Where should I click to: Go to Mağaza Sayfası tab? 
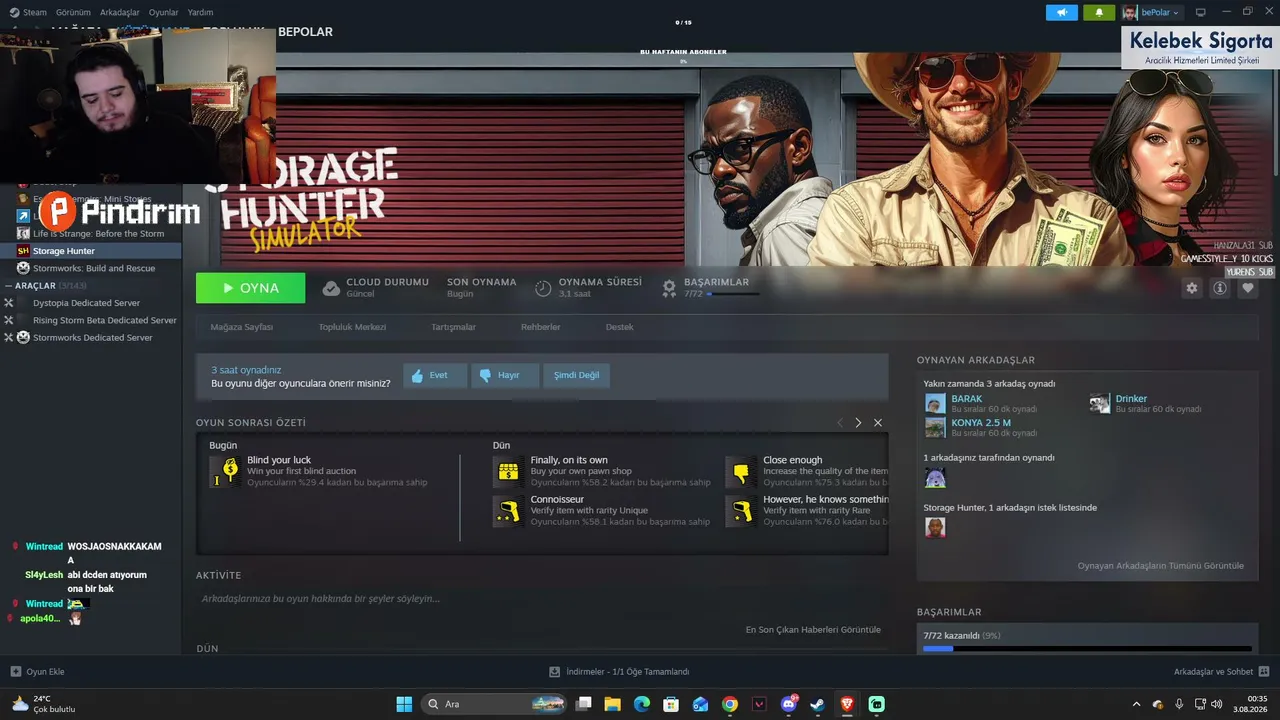[242, 327]
